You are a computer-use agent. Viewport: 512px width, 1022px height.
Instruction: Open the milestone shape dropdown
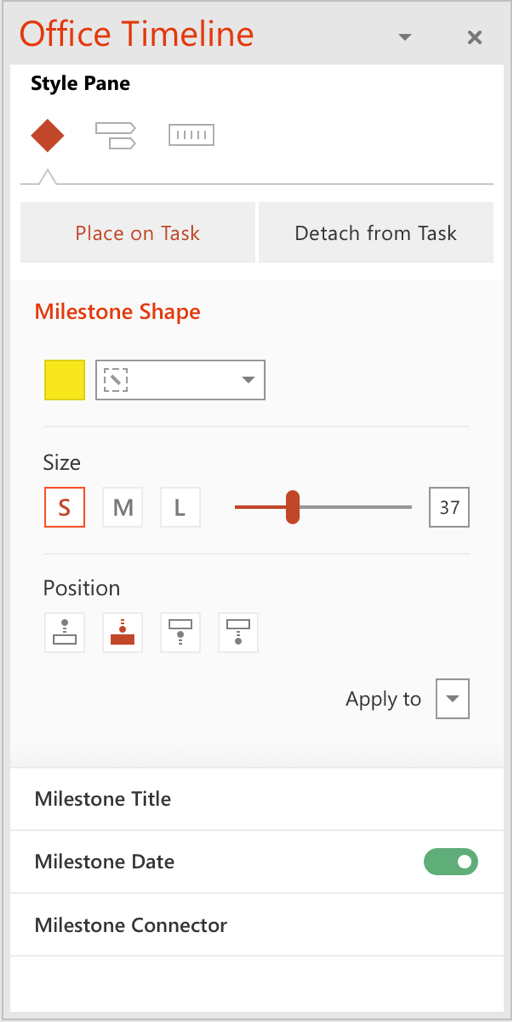pos(180,379)
